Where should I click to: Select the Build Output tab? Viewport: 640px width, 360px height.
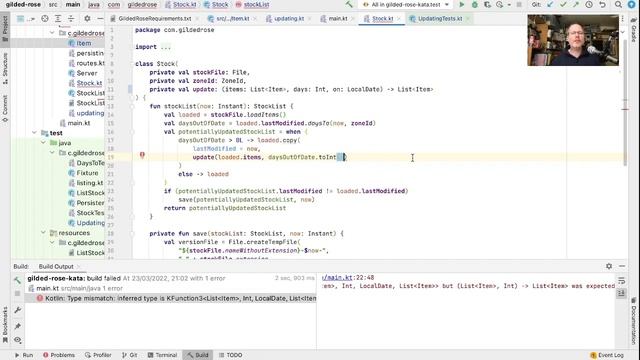click(x=56, y=267)
